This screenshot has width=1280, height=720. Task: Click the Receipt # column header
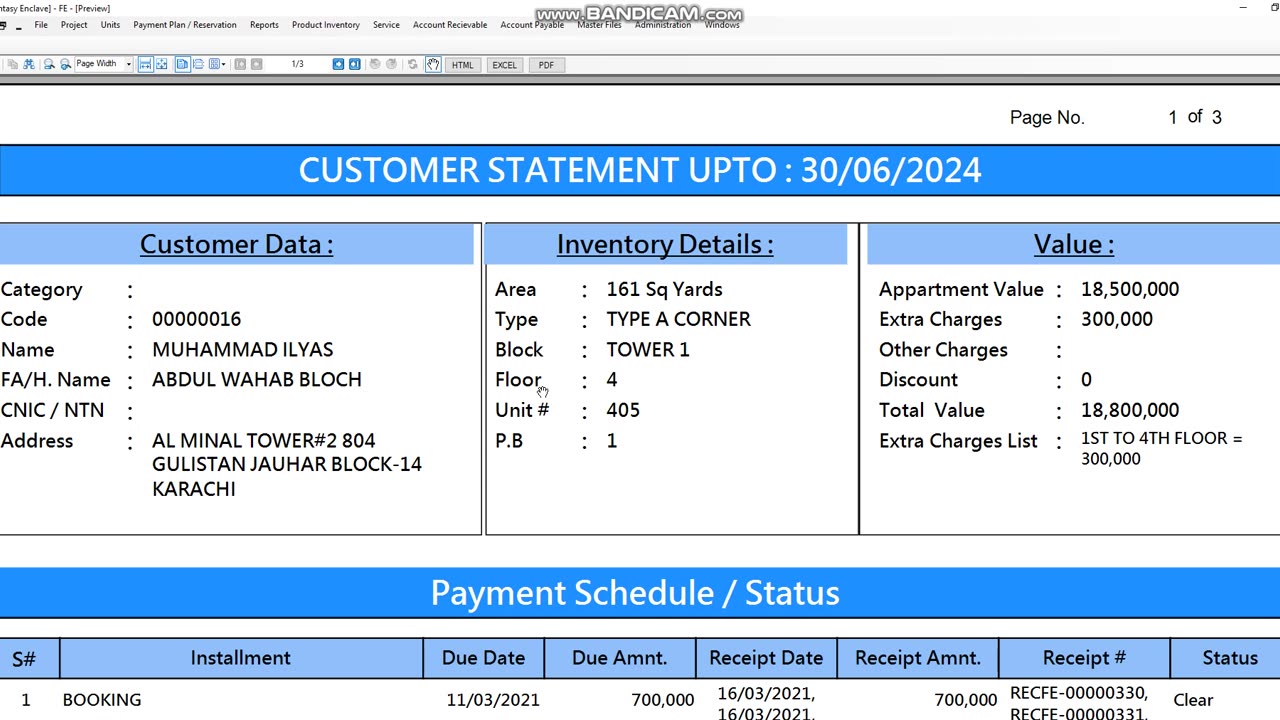(1084, 658)
